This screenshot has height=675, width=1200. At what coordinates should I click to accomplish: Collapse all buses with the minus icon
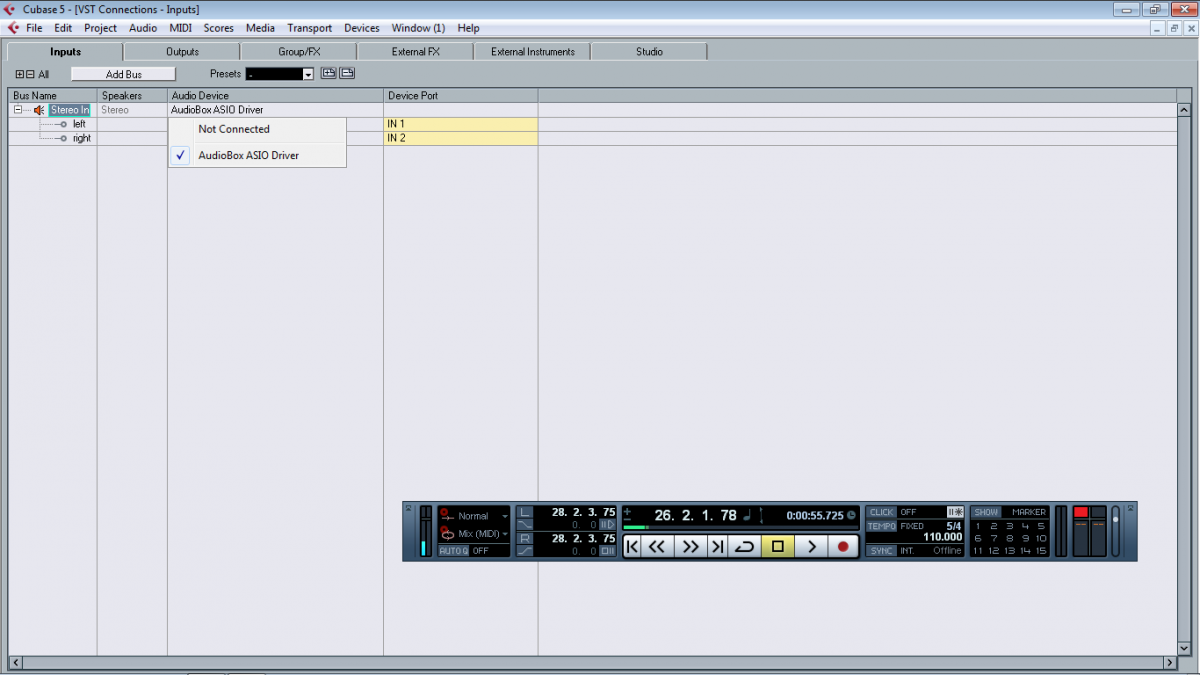pos(30,74)
